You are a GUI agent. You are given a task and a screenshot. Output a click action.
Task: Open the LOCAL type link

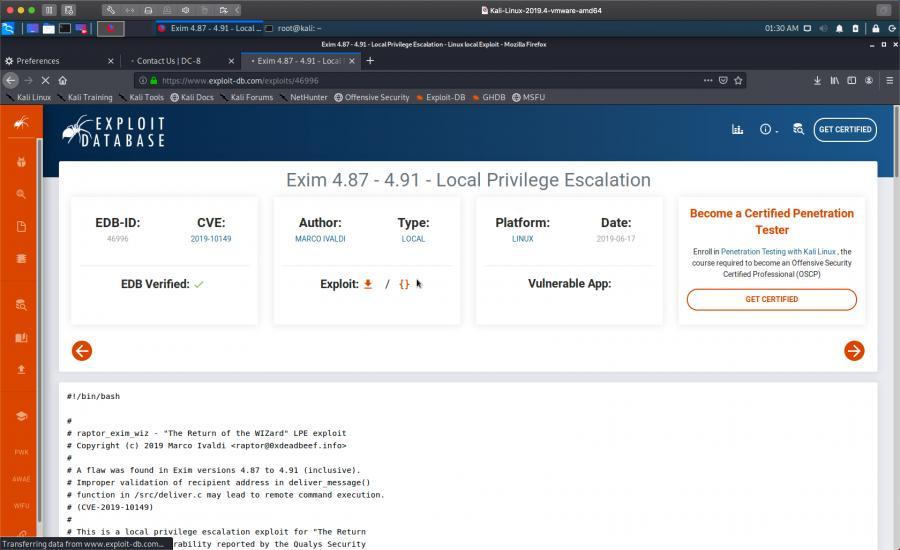coord(413,239)
